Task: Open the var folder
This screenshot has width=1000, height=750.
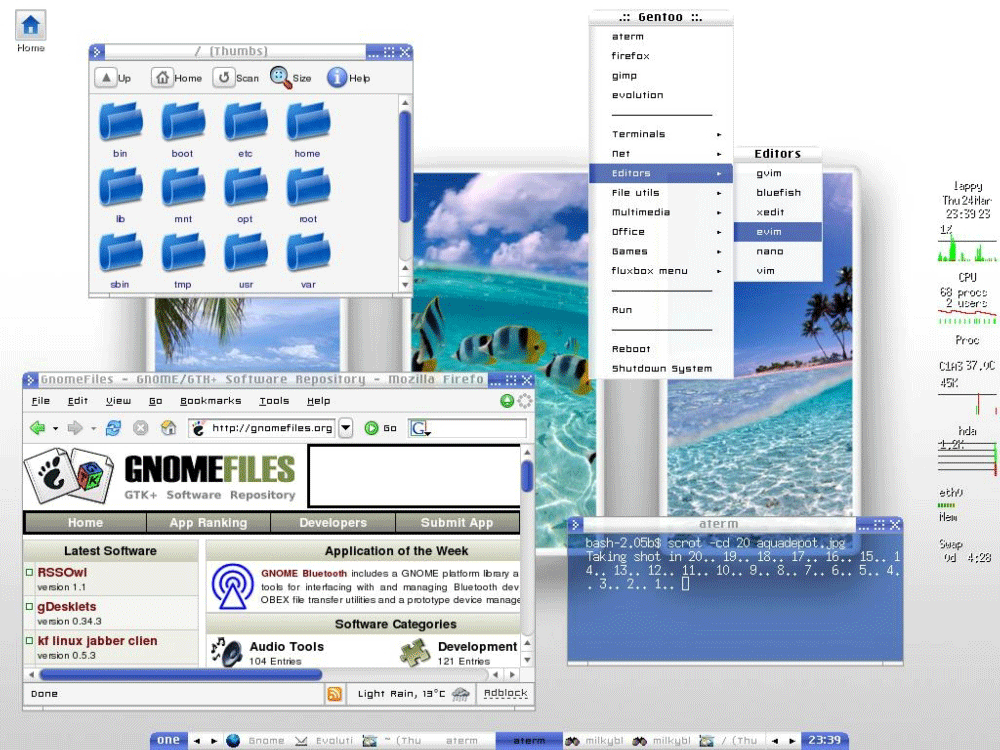Action: coord(307,261)
